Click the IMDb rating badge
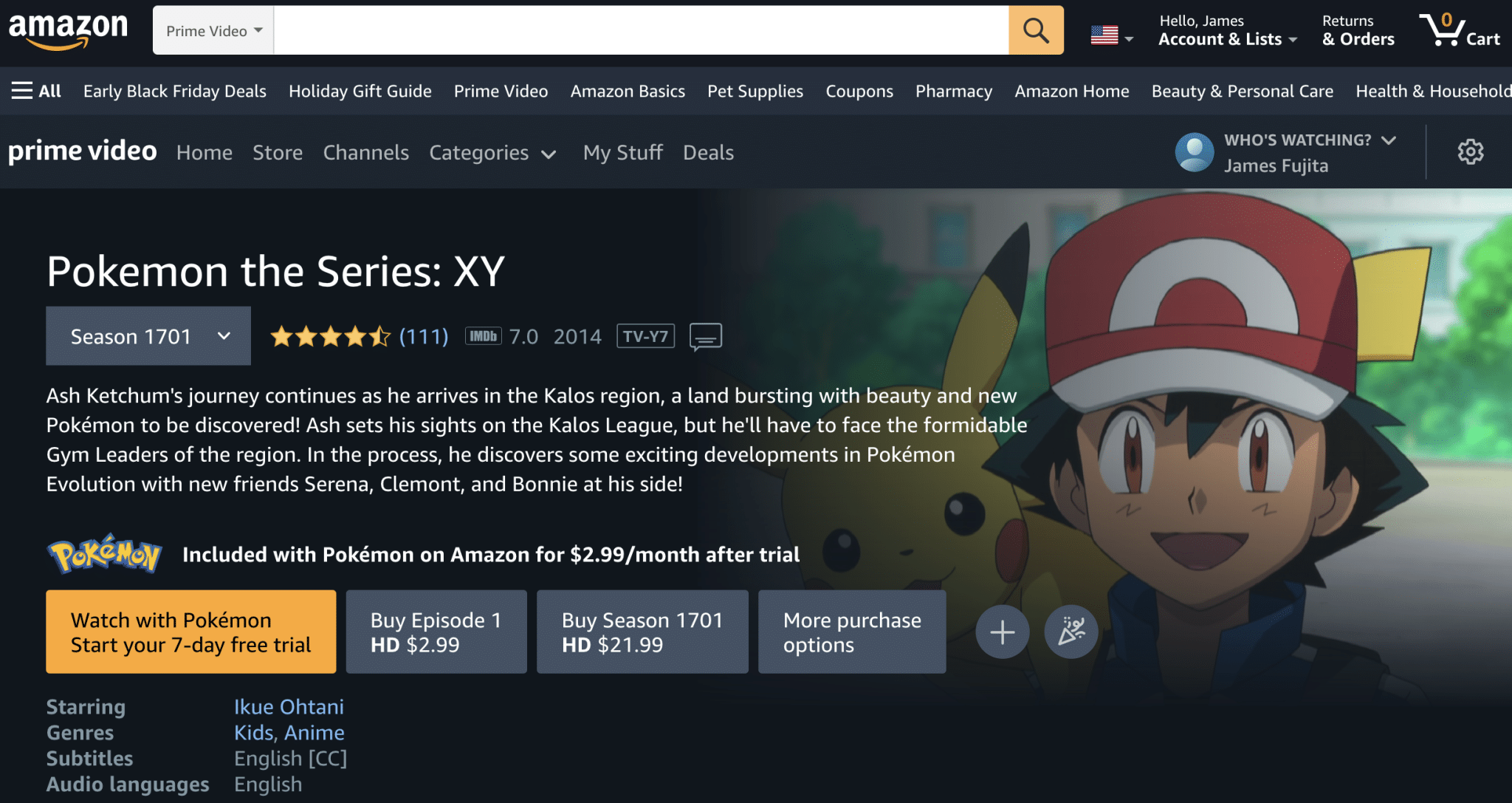Viewport: 1512px width, 803px height. 483,336
